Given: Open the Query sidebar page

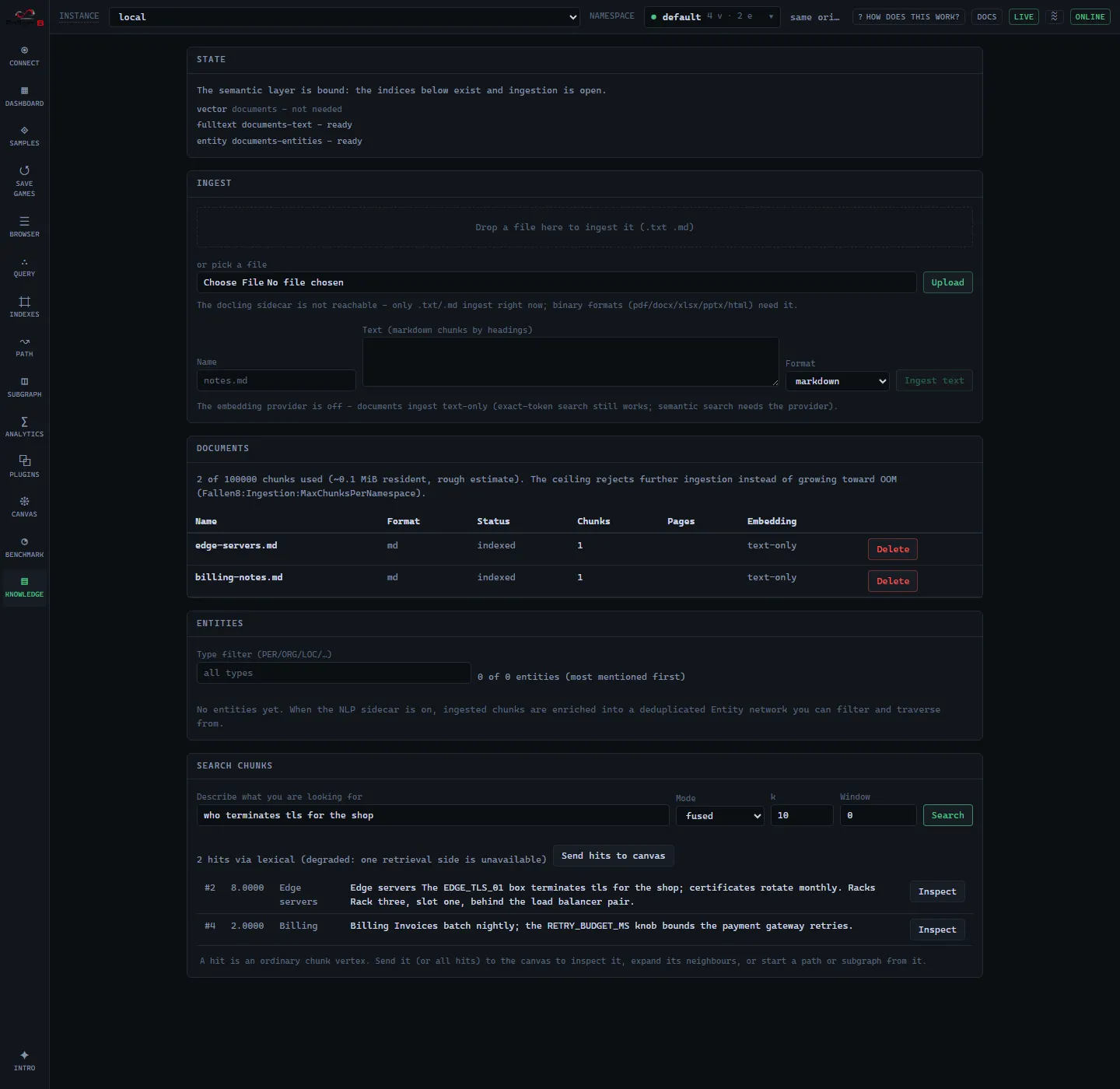Looking at the screenshot, I should click(x=24, y=267).
